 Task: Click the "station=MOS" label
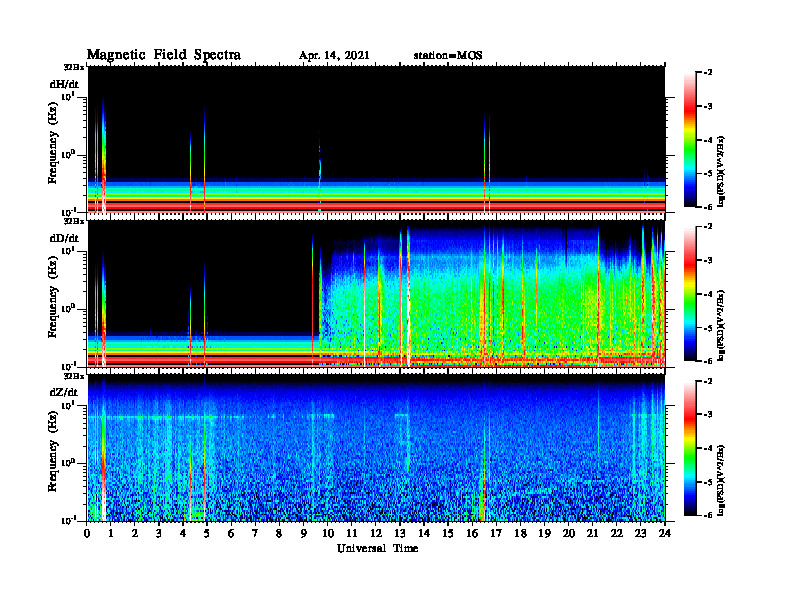click(x=448, y=56)
